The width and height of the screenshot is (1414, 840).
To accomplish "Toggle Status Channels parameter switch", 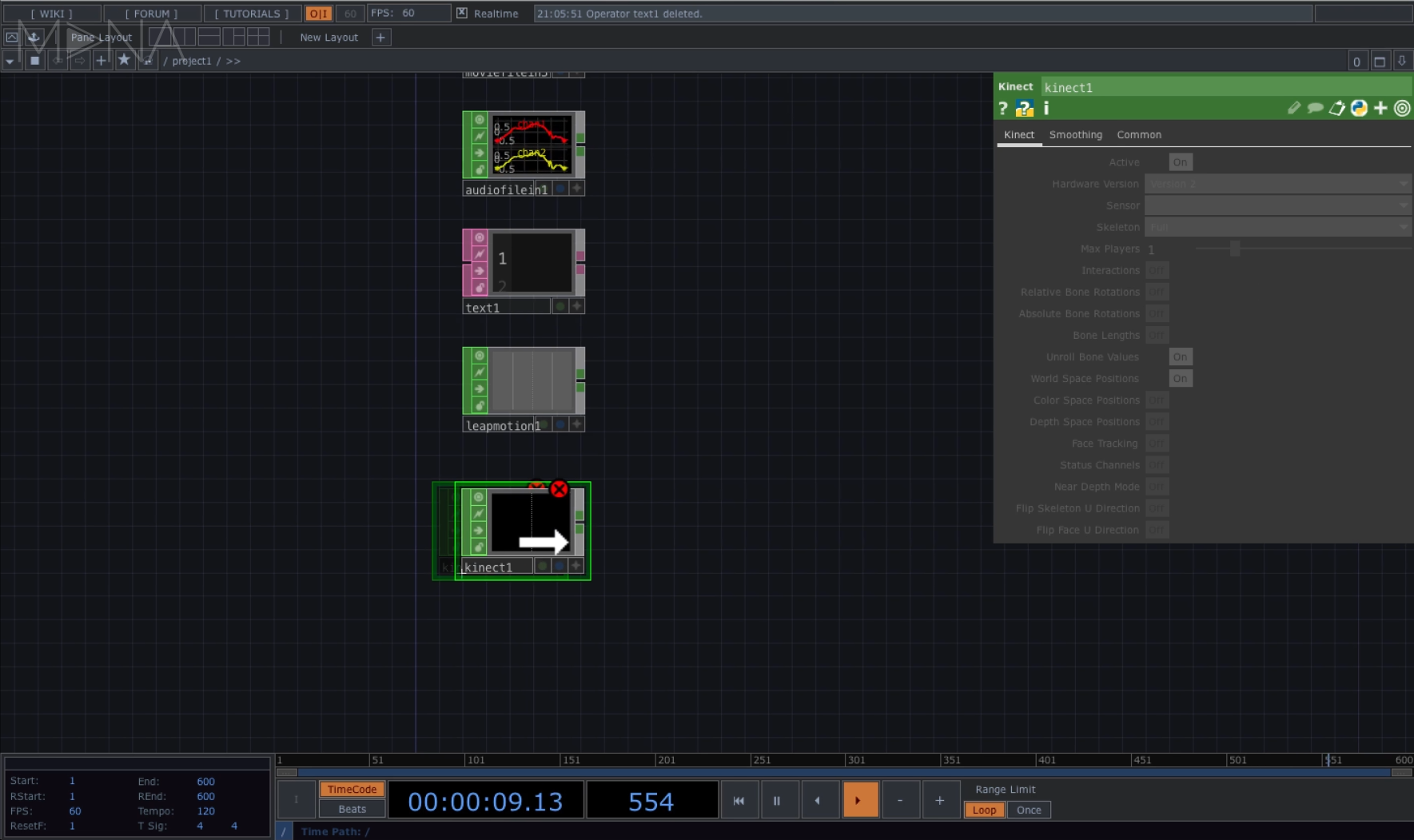I will (1157, 465).
